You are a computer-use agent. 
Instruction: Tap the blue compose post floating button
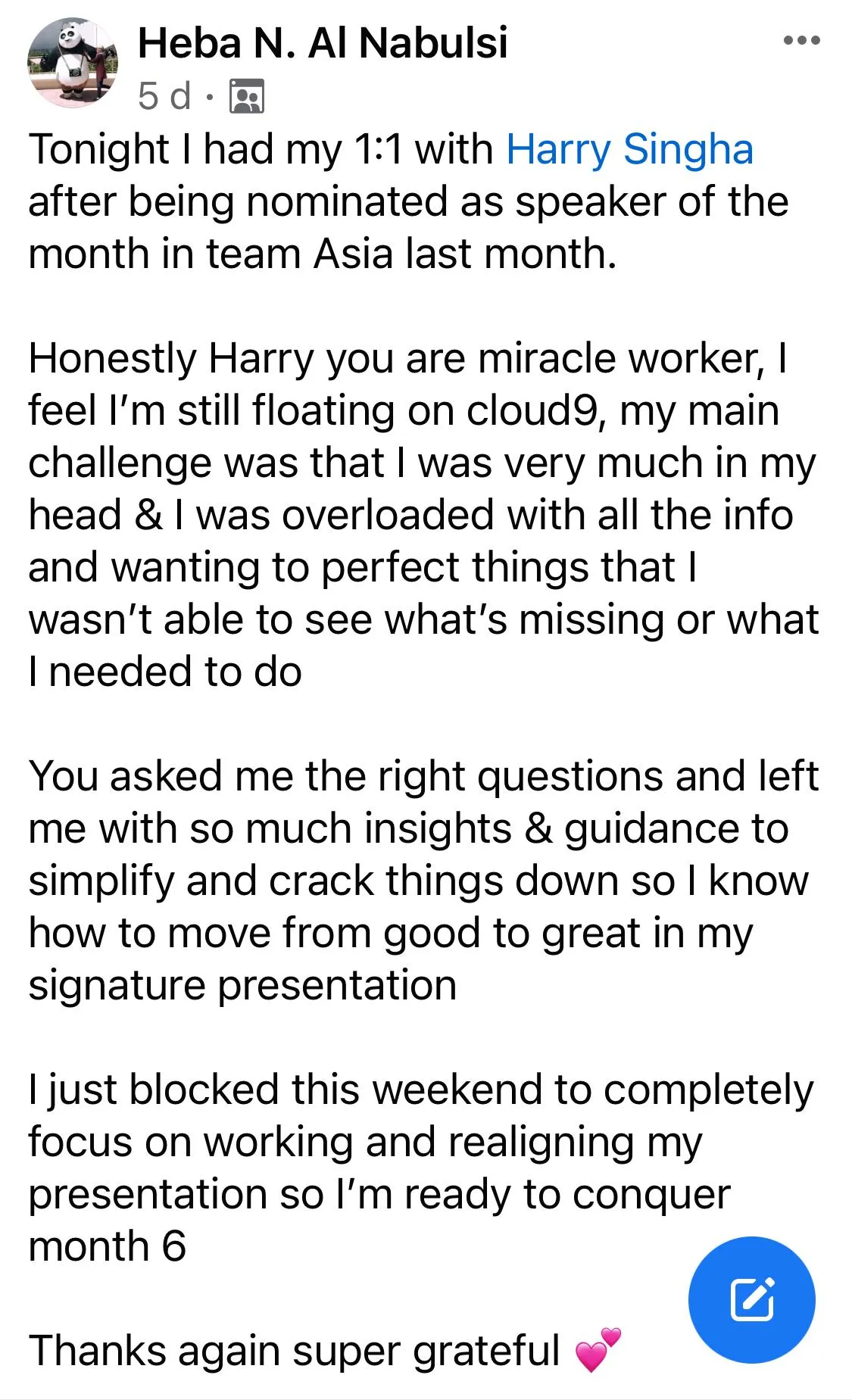[751, 1299]
